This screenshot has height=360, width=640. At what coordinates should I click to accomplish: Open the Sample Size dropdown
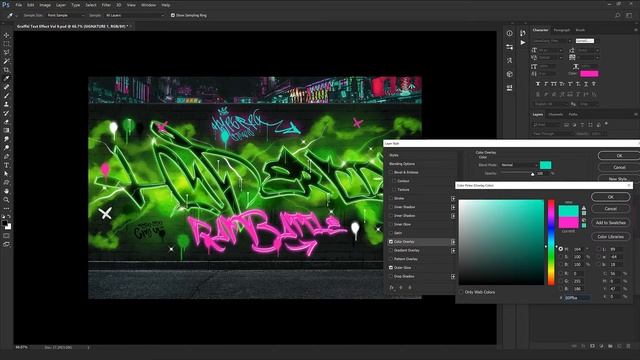click(x=65, y=15)
